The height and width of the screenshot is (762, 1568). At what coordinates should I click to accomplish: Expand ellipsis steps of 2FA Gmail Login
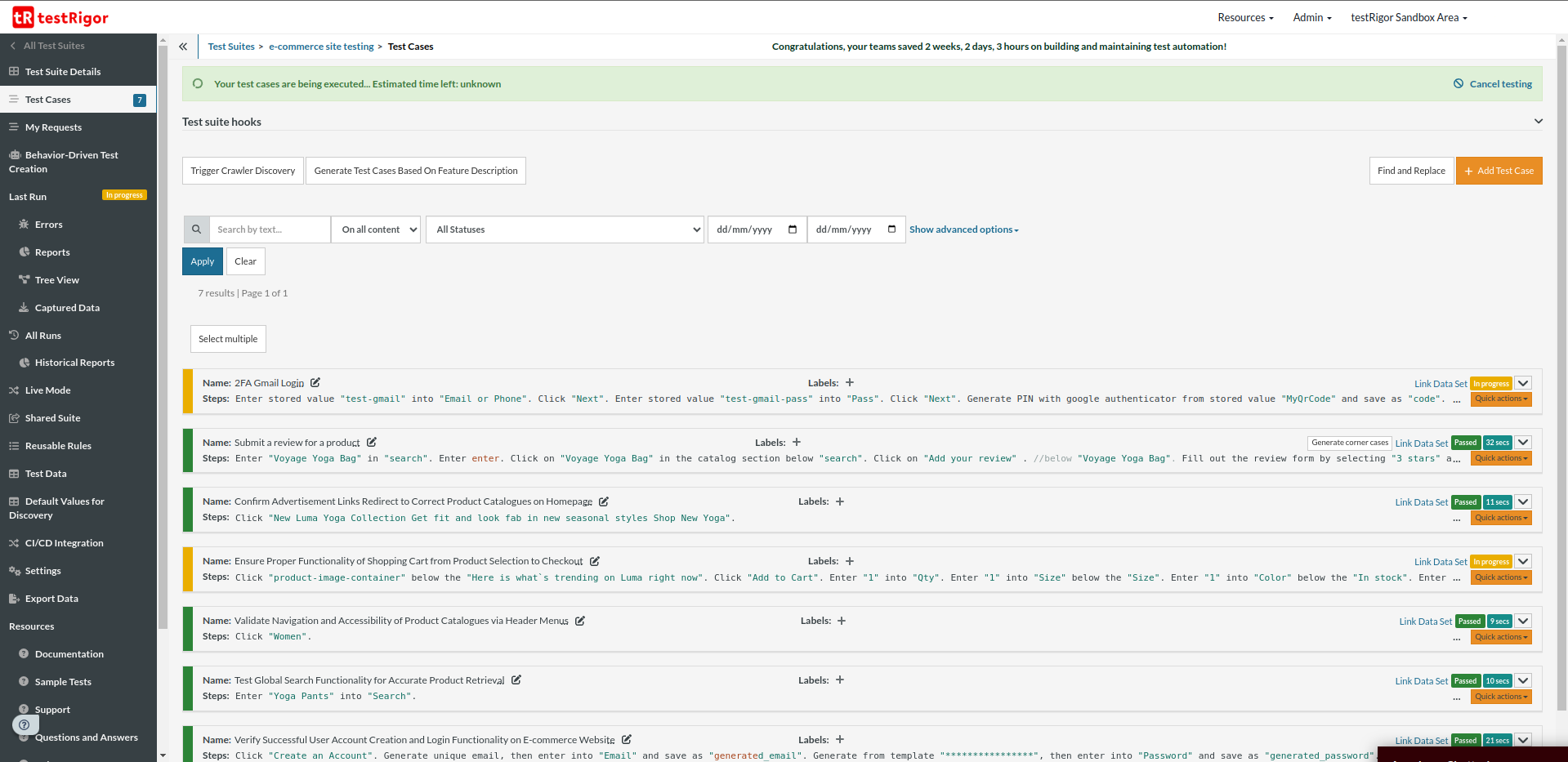tap(1457, 400)
